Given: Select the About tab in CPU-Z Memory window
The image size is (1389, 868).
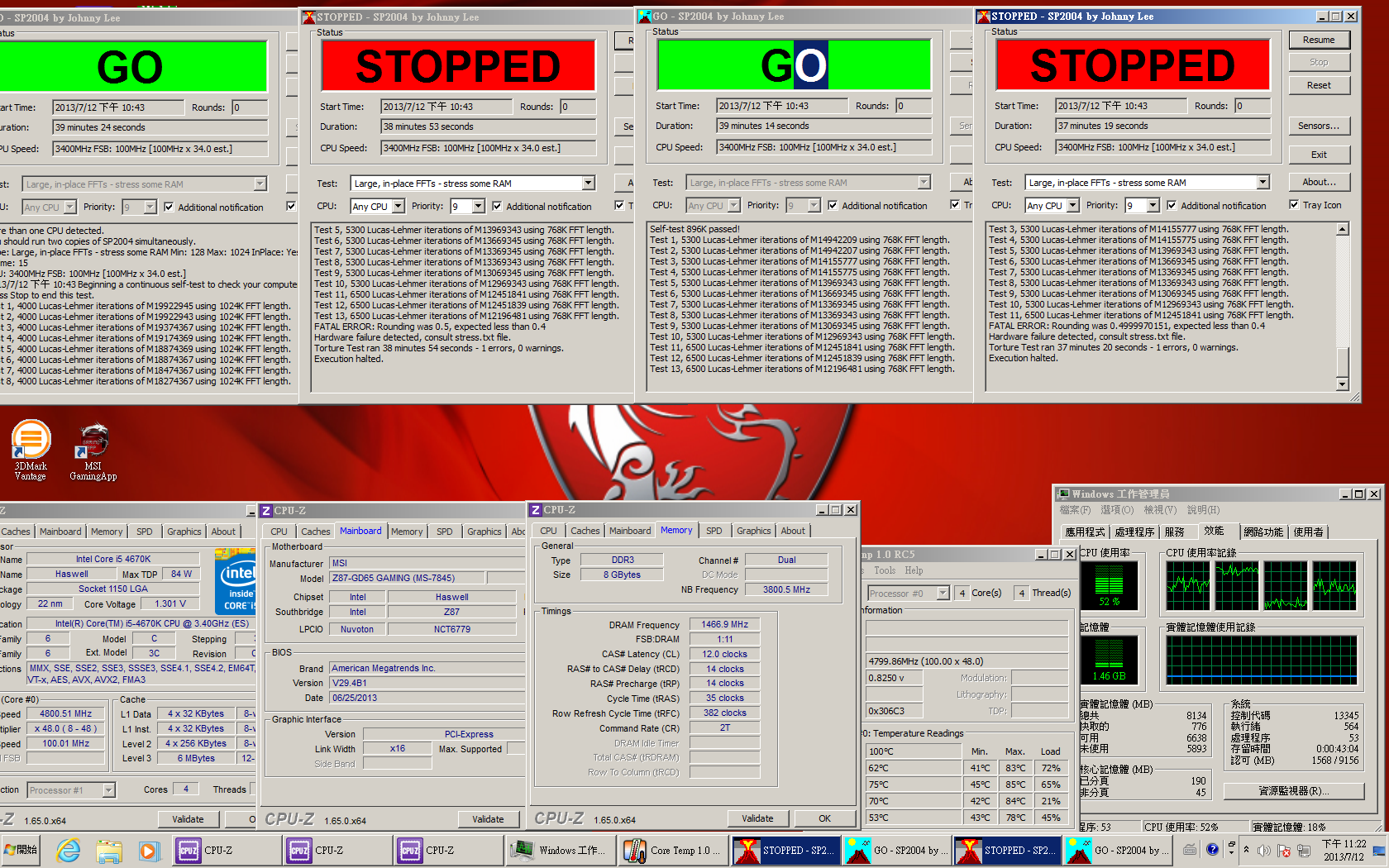Looking at the screenshot, I should point(793,531).
